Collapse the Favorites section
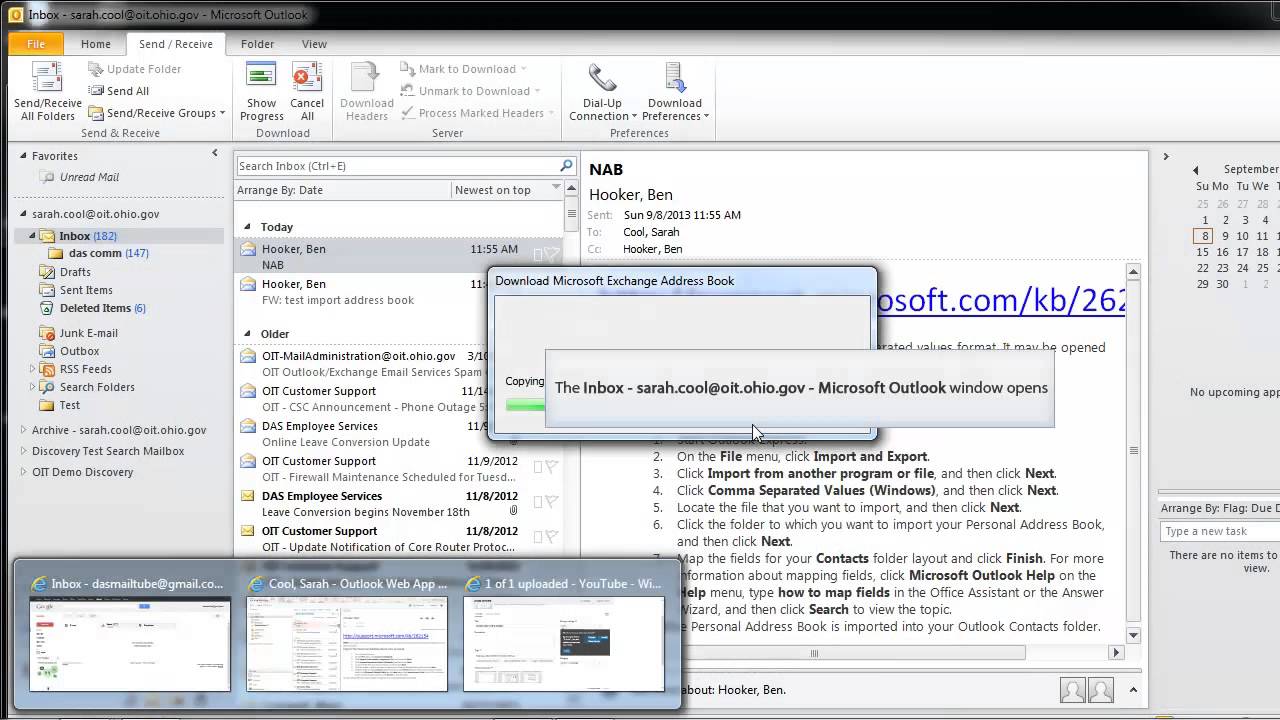The image size is (1280, 720). (x=24, y=156)
